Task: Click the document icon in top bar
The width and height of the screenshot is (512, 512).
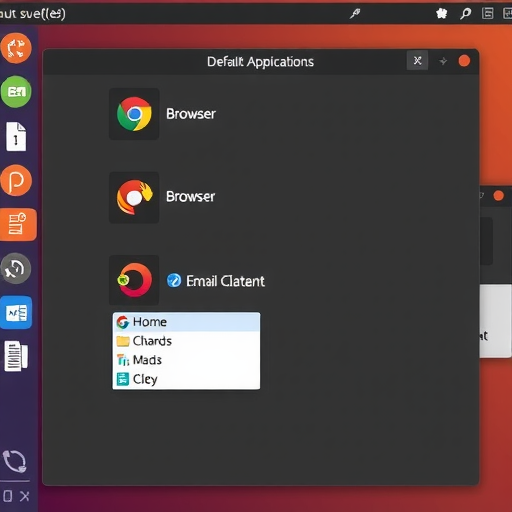Action: point(487,13)
